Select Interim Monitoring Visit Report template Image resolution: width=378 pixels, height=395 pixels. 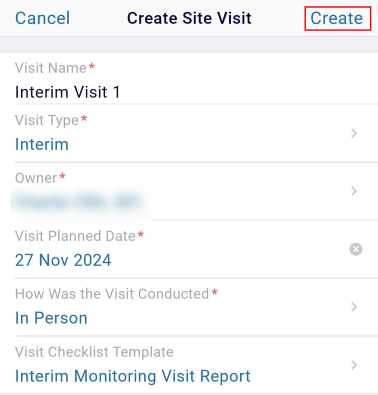pos(133,376)
